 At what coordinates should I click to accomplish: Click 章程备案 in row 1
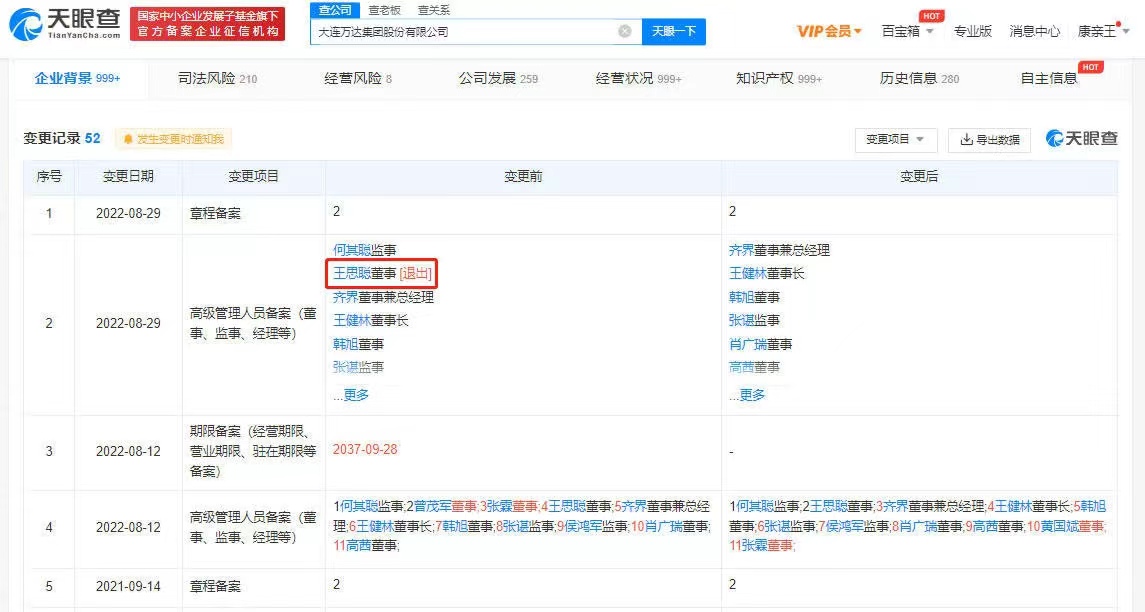click(215, 214)
